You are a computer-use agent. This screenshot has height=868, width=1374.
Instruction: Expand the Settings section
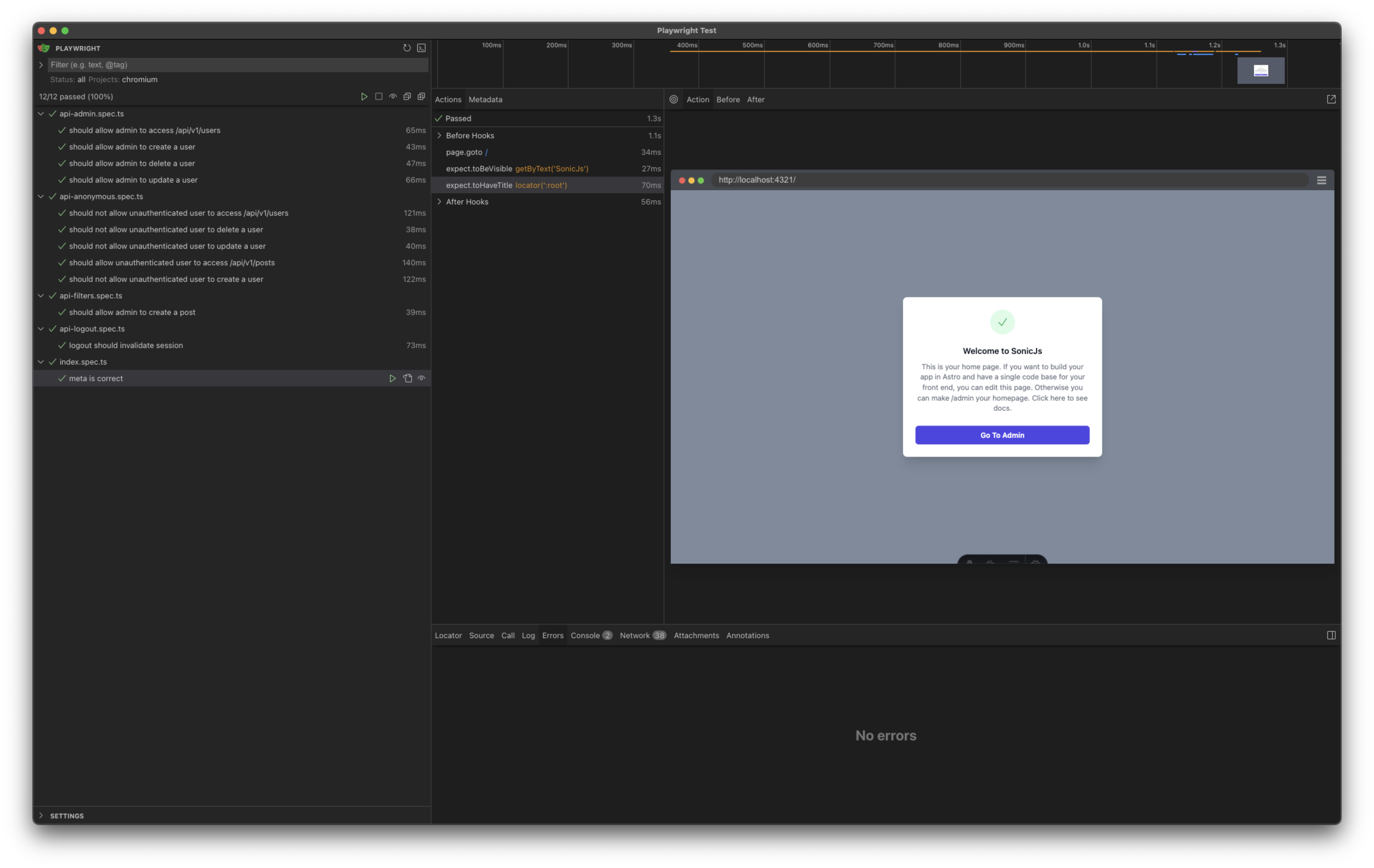[40, 815]
